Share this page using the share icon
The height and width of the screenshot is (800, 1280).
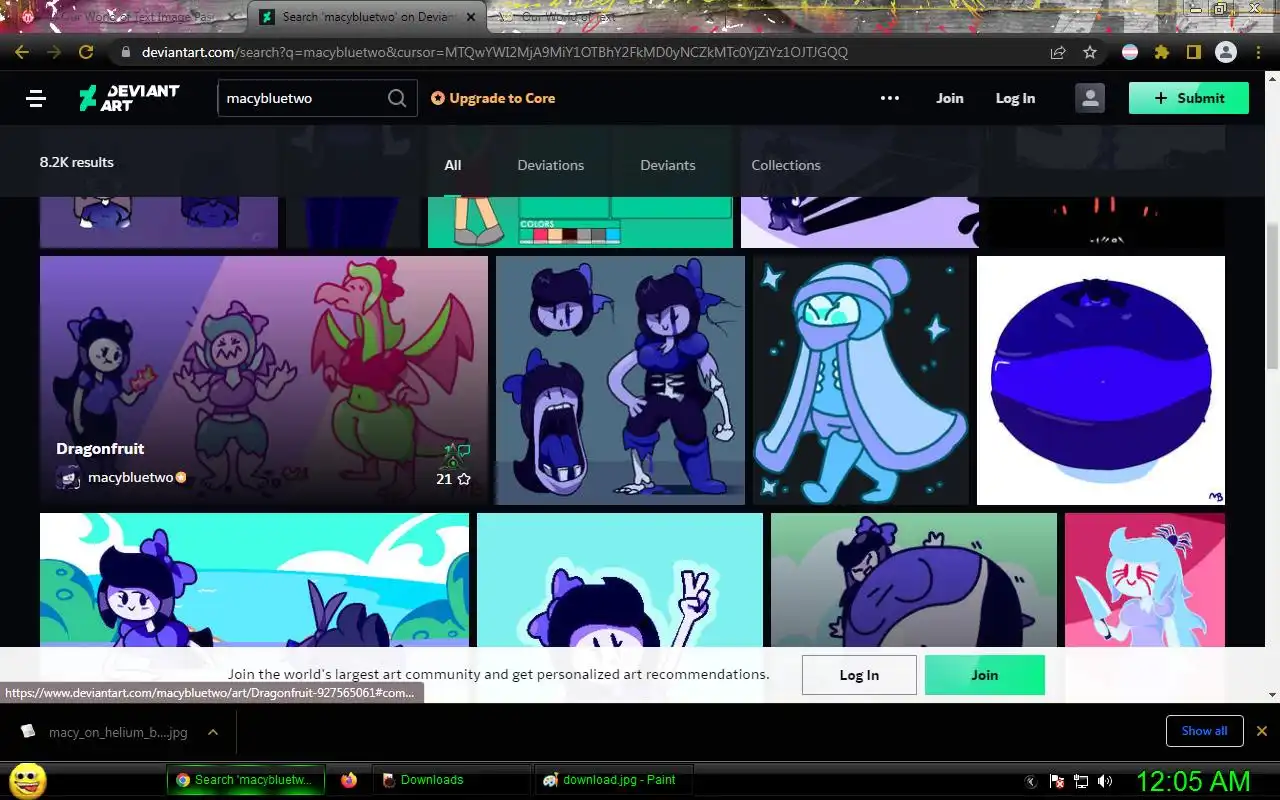pyautogui.click(x=1058, y=52)
